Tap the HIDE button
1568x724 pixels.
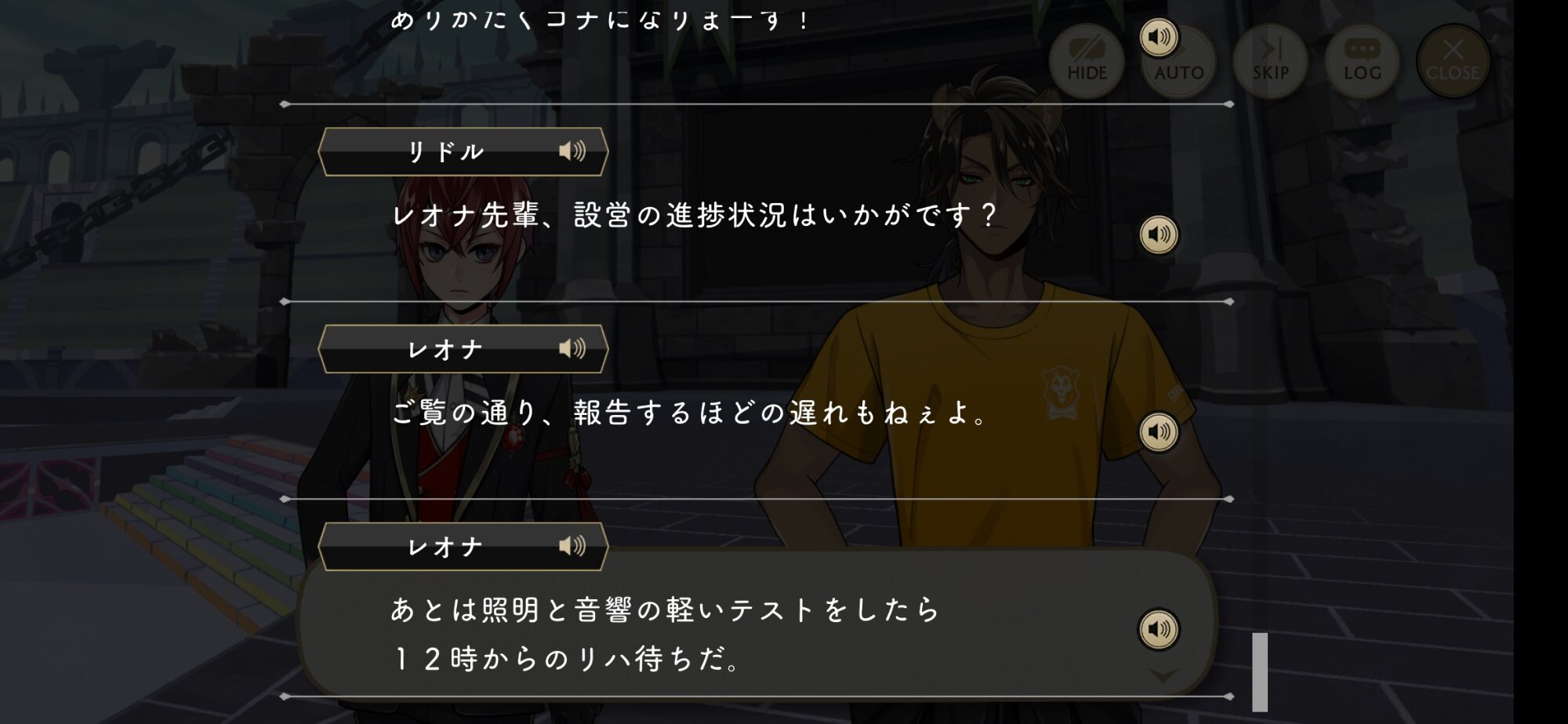click(1087, 61)
